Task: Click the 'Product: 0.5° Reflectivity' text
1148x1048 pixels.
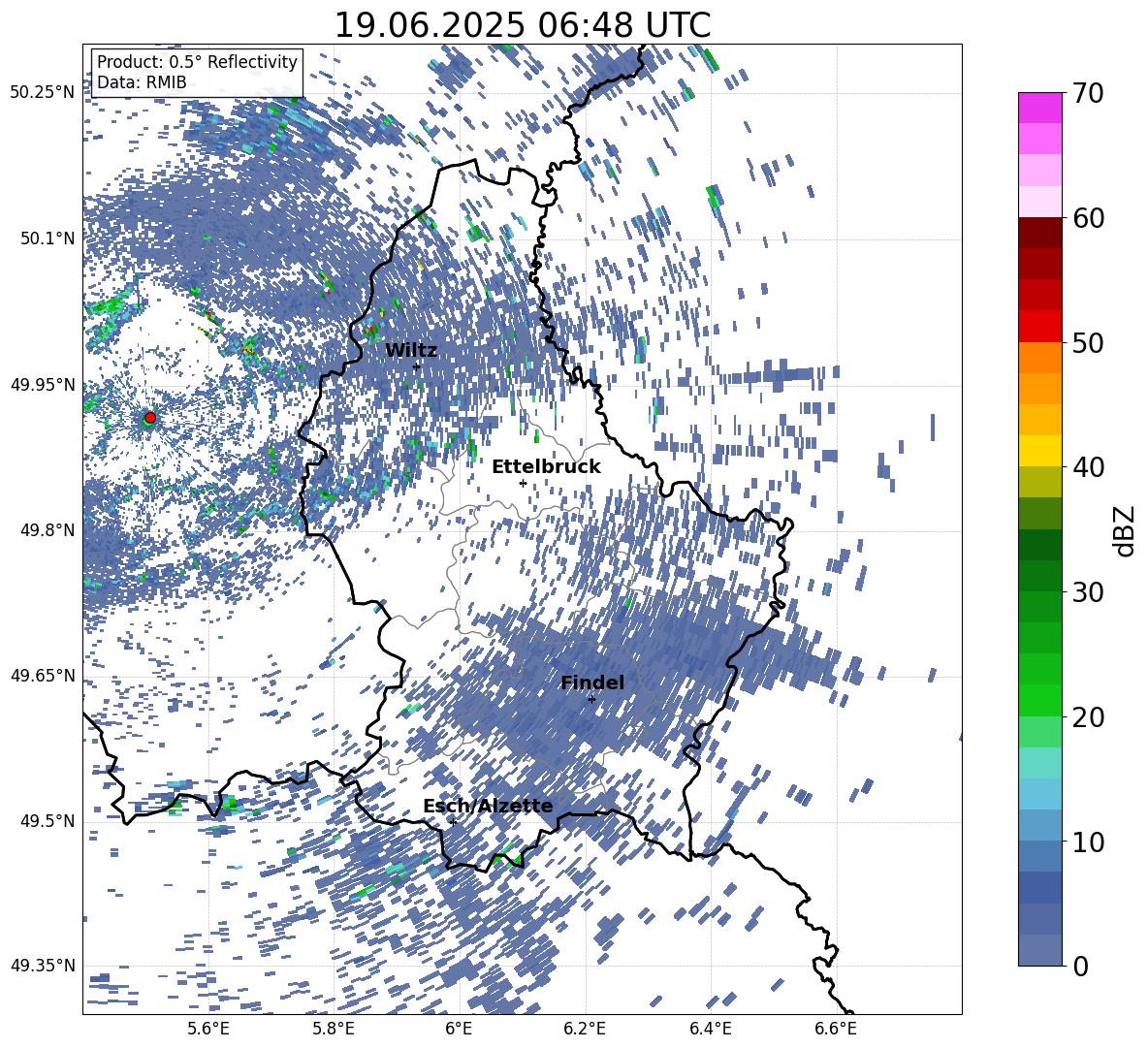Action: 197,62
